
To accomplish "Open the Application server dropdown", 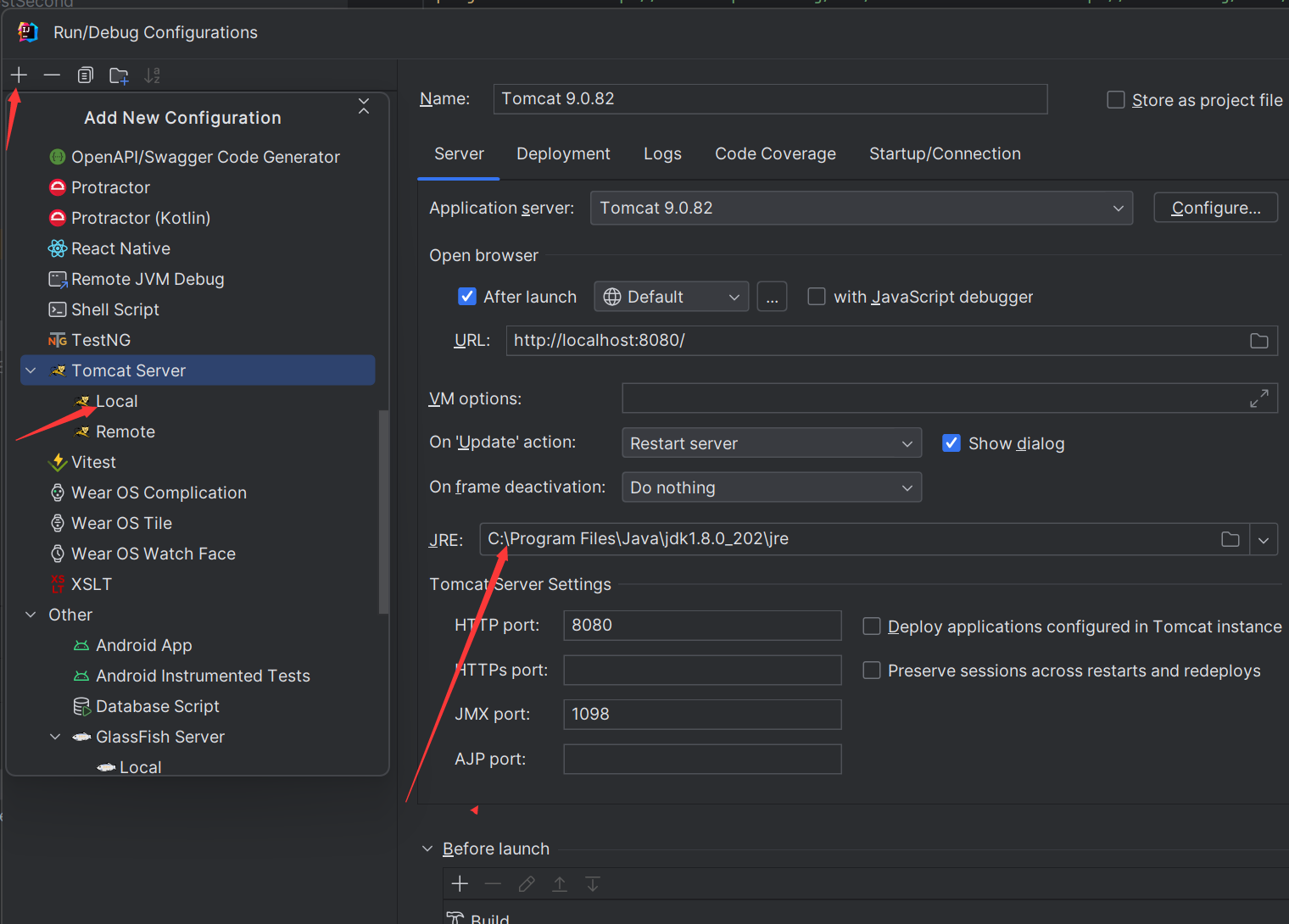I will tap(862, 208).
